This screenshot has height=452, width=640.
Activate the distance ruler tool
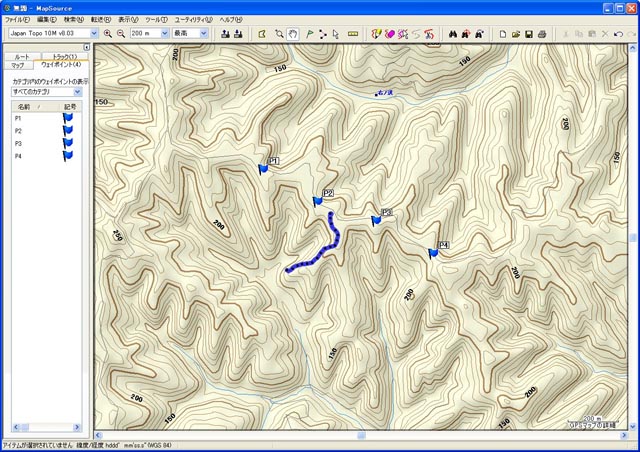353,33
